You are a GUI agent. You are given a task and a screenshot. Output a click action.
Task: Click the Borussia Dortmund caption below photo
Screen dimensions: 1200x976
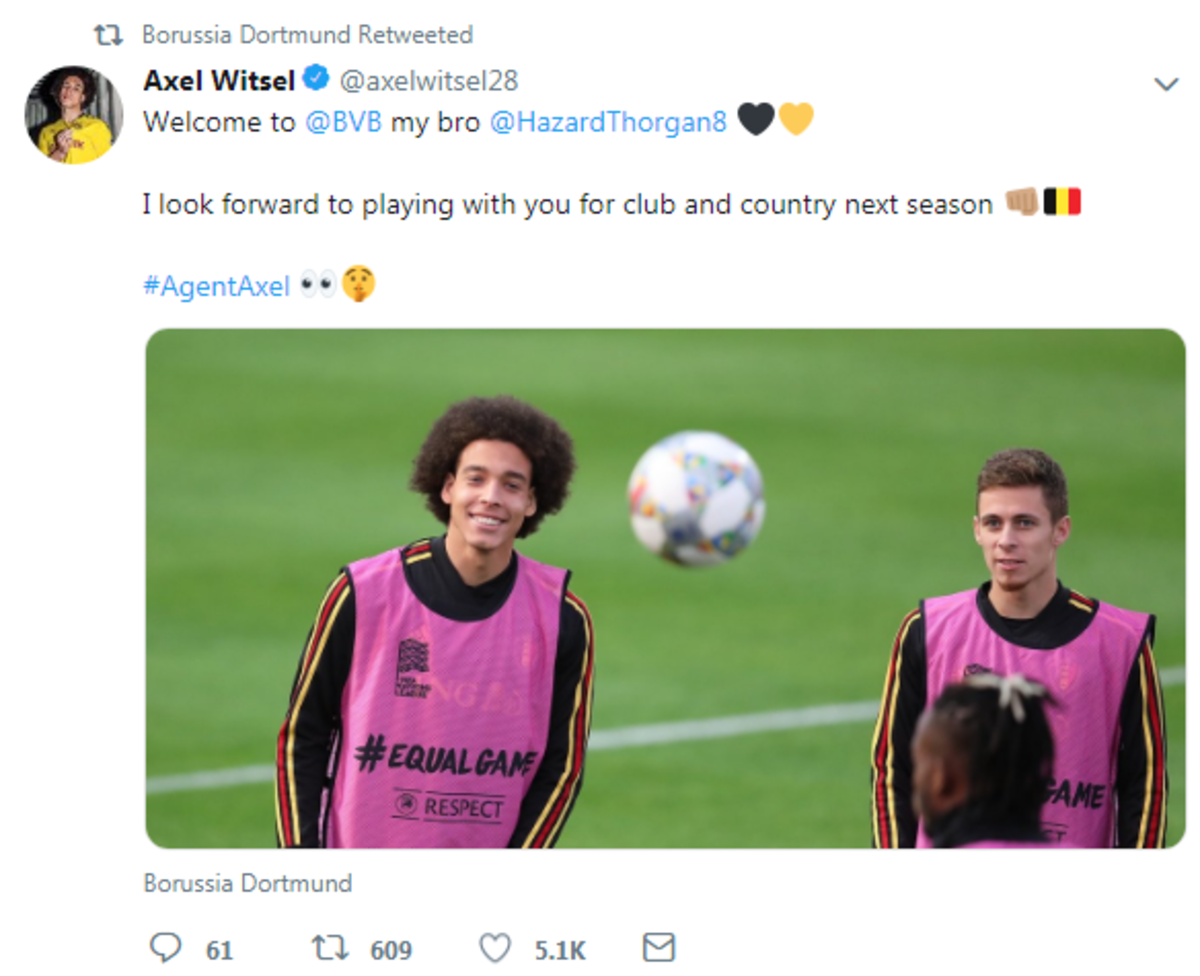coord(248,883)
